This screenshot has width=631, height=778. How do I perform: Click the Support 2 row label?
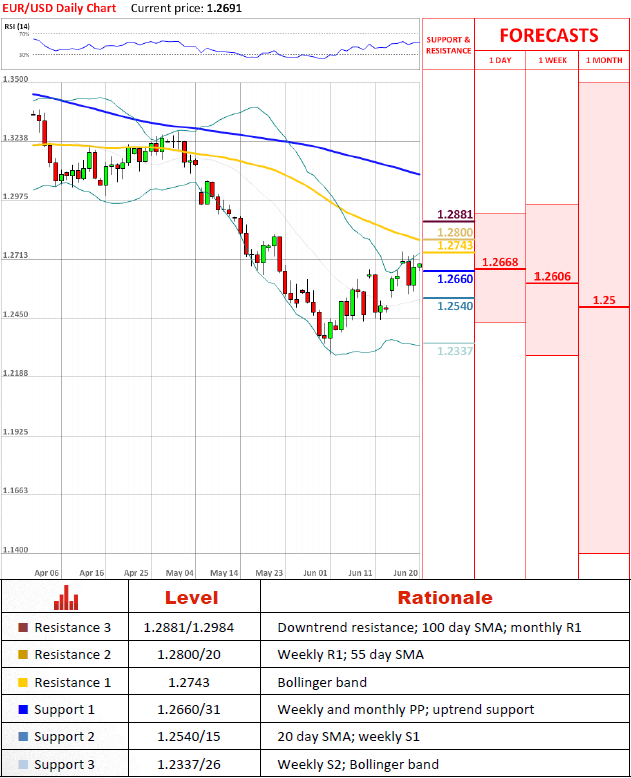(x=64, y=736)
